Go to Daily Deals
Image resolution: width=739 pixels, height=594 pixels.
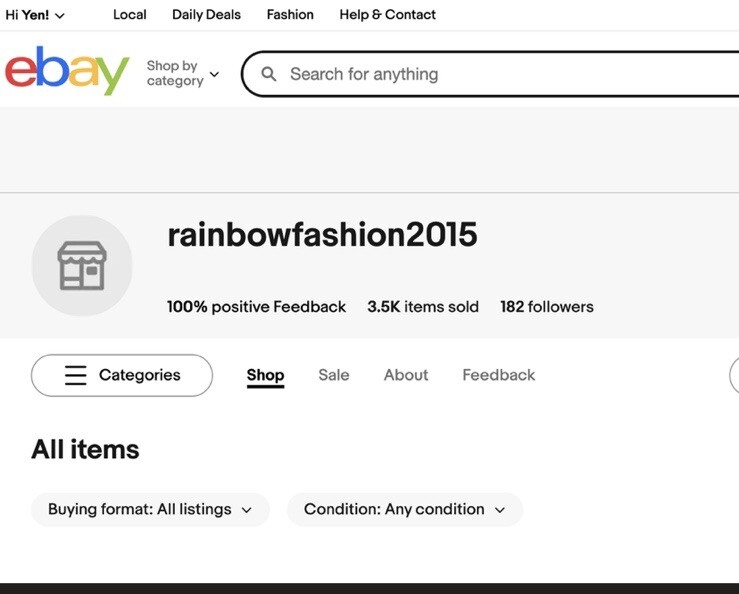(206, 15)
